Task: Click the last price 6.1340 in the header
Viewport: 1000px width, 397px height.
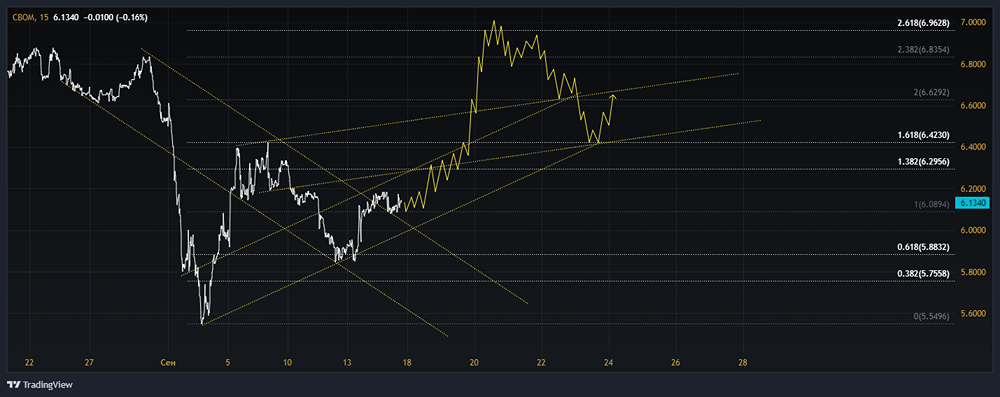Action: tap(67, 18)
